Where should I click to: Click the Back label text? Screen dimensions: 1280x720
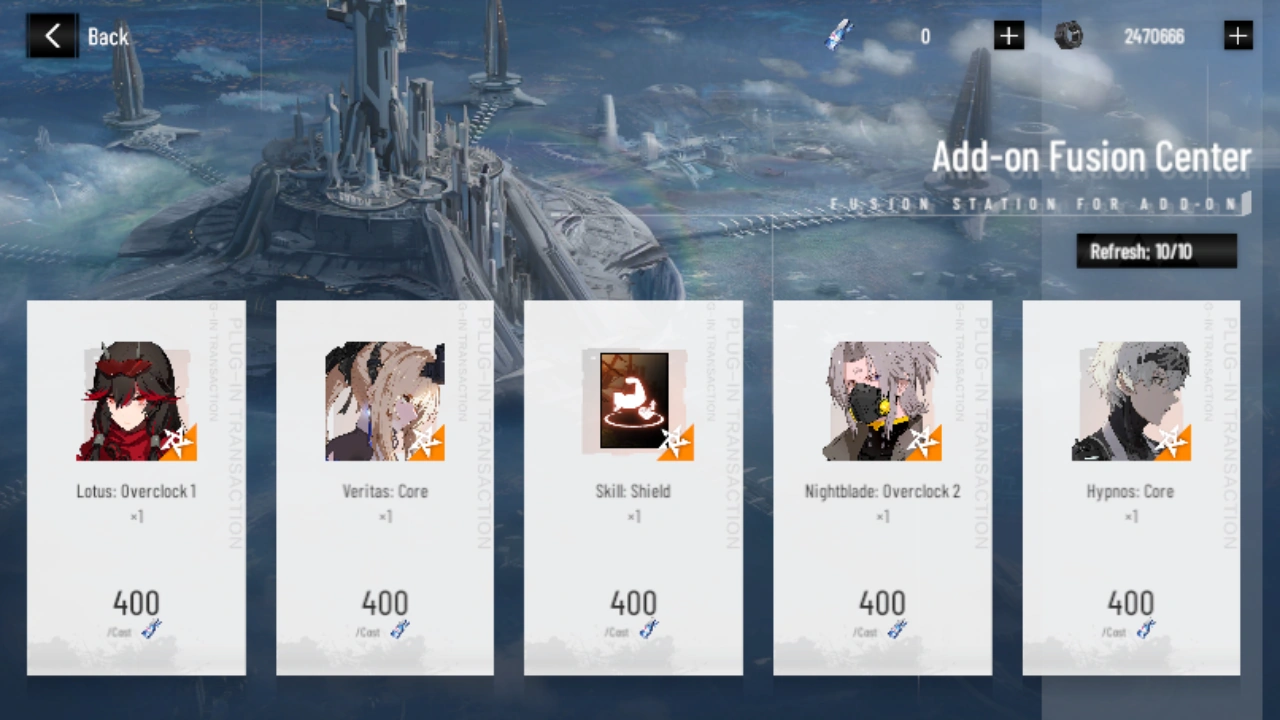[108, 37]
